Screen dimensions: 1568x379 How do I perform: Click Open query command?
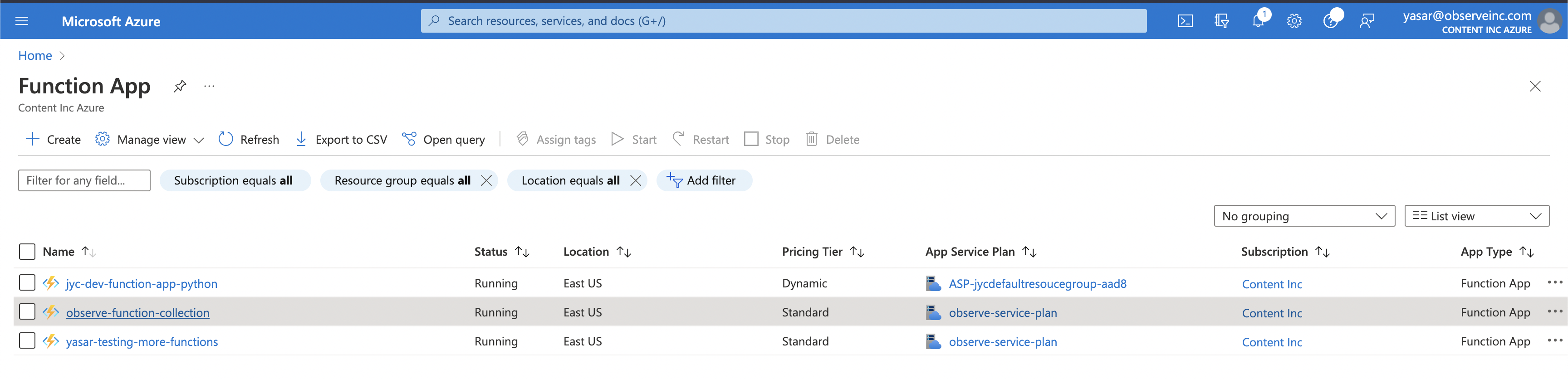coord(444,139)
